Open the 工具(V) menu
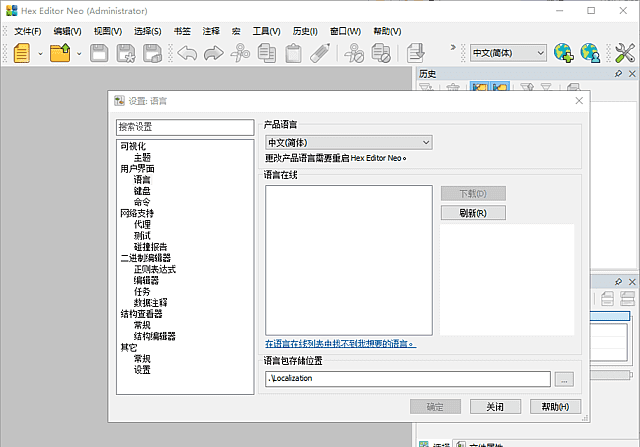 point(266,31)
